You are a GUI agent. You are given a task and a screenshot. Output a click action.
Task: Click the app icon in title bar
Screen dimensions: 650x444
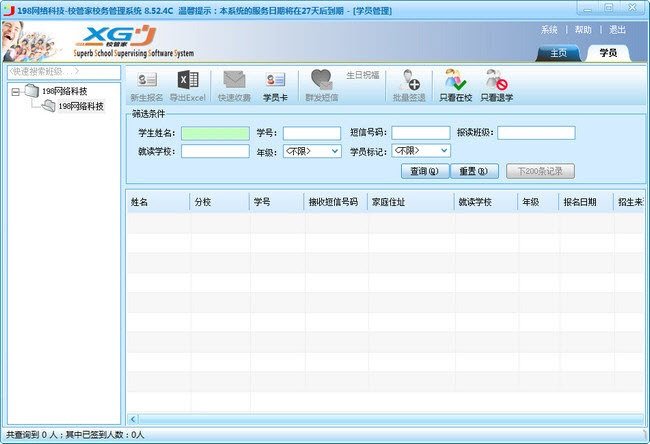click(8, 10)
